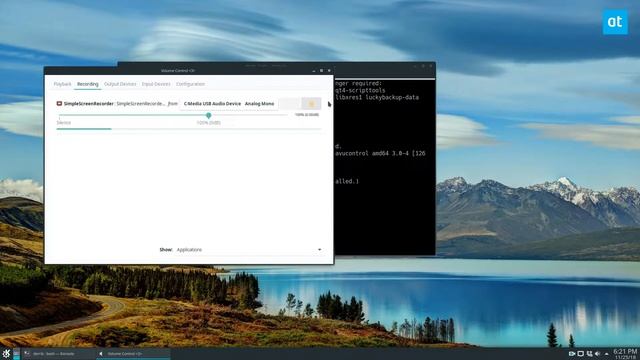The width and height of the screenshot is (640, 360).
Task: Expand hidden system tray icons arrow
Action: tap(607, 353)
